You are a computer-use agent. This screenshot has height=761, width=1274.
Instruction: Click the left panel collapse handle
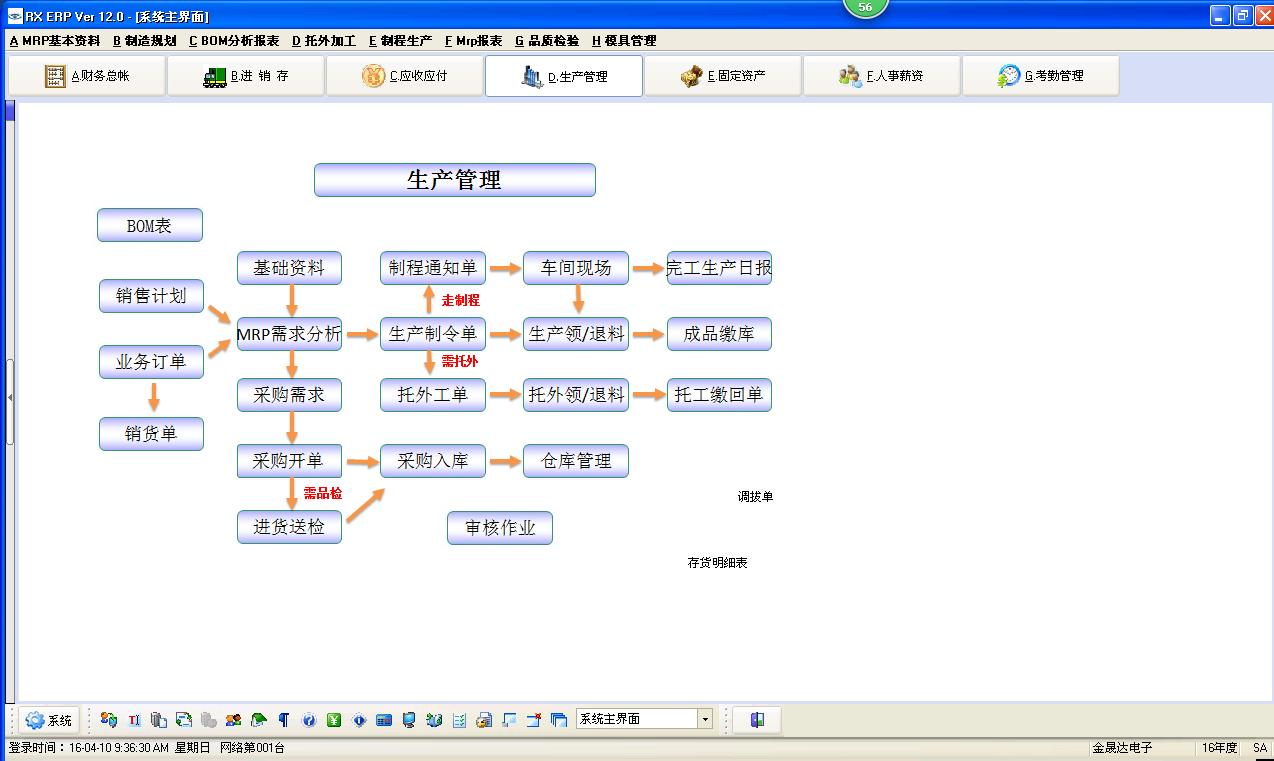click(10, 398)
